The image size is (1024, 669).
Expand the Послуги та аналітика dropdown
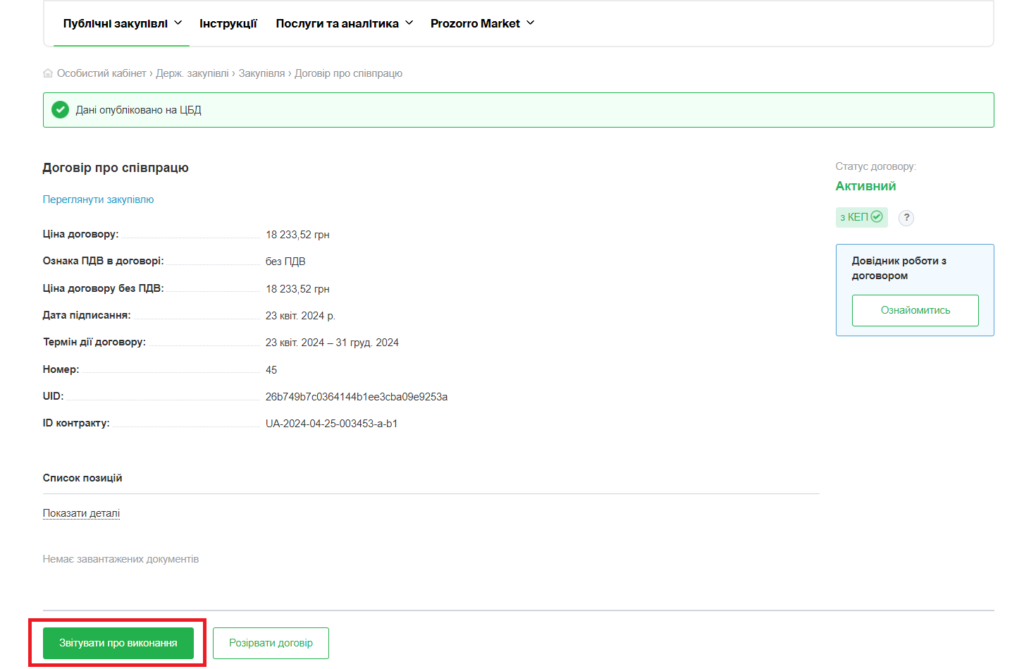click(344, 23)
